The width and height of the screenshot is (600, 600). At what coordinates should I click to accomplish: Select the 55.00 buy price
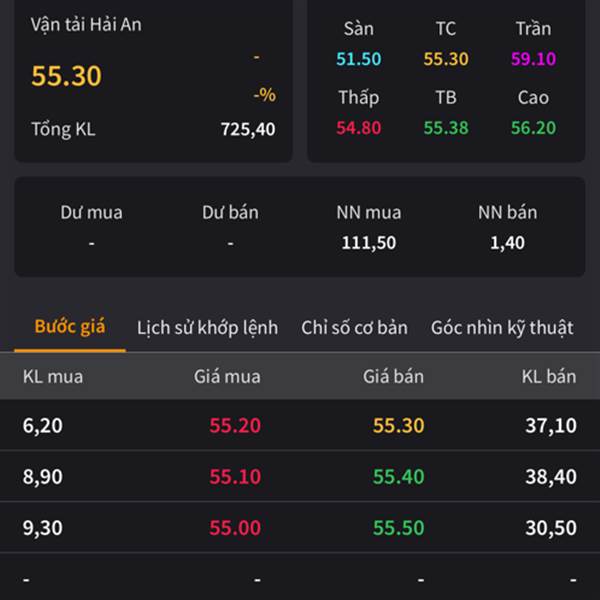coord(235,528)
